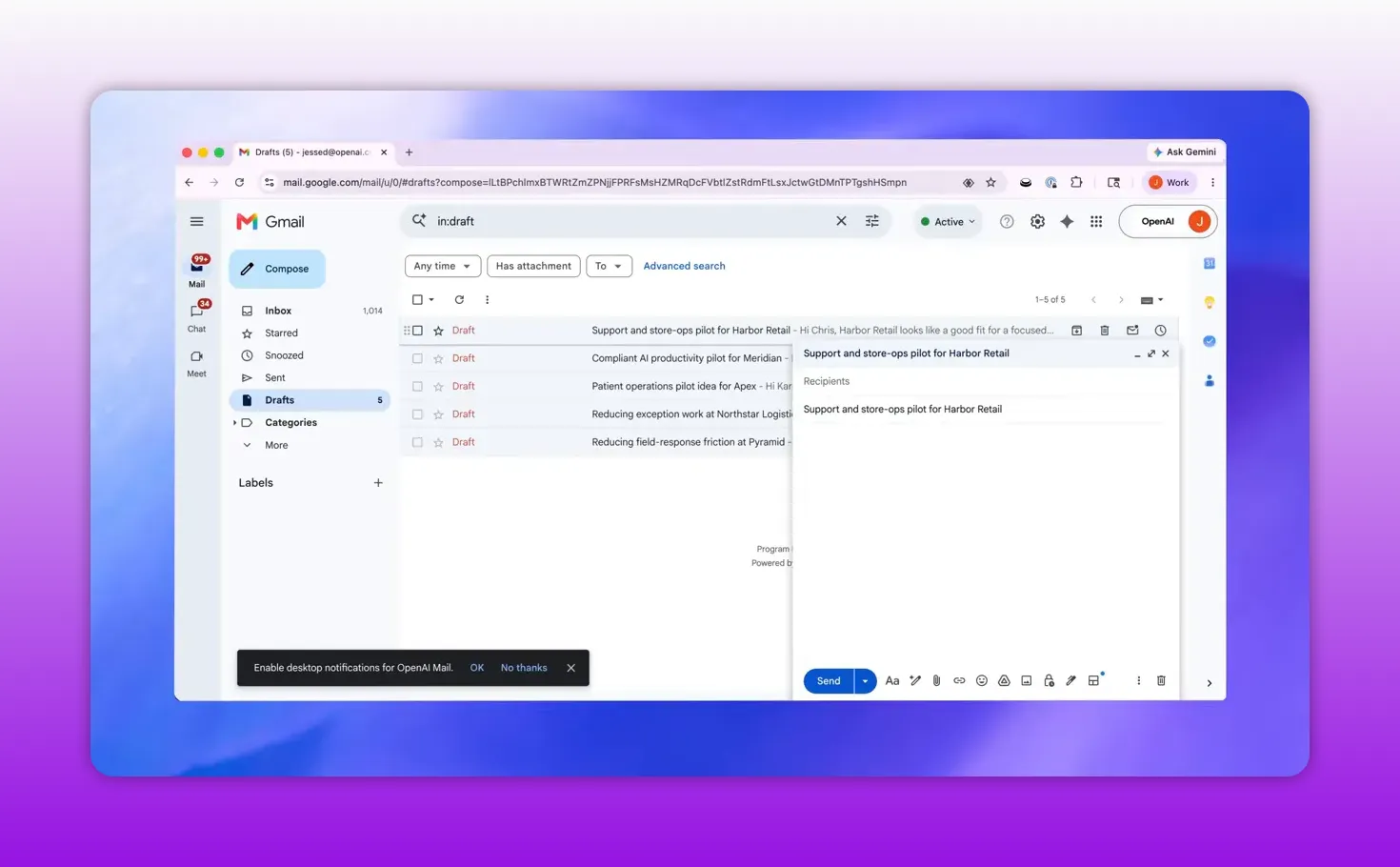Open more options in compose toolbar

(x=1138, y=681)
